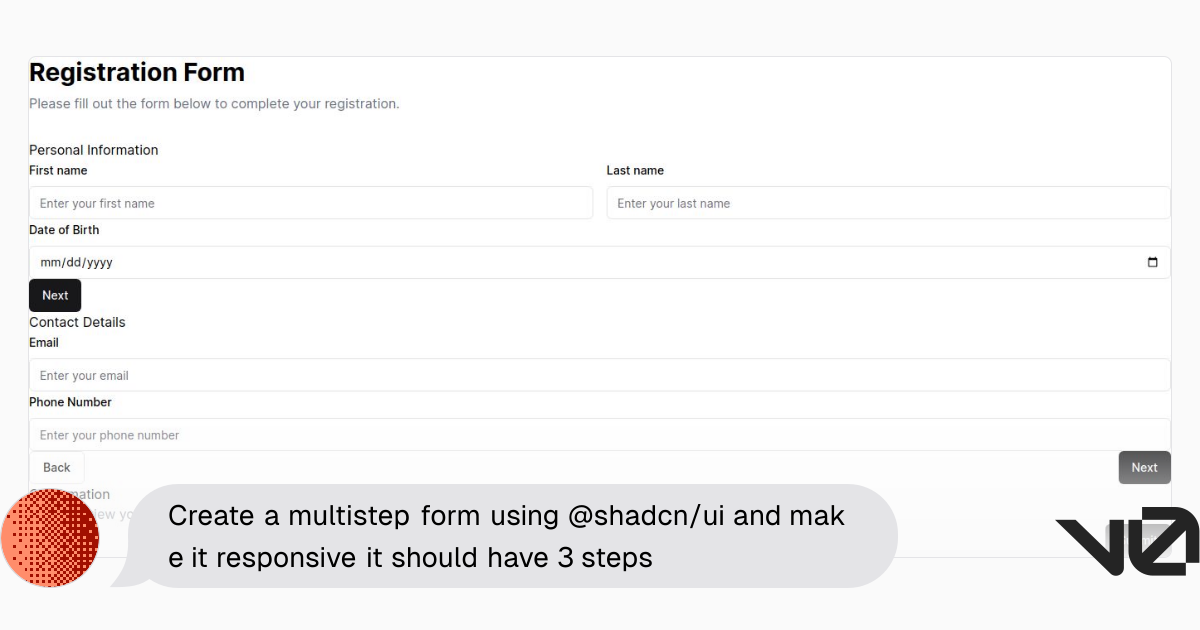The image size is (1200, 630).
Task: Open the calendar picker icon in Date of Birth
Action: [x=1152, y=263]
